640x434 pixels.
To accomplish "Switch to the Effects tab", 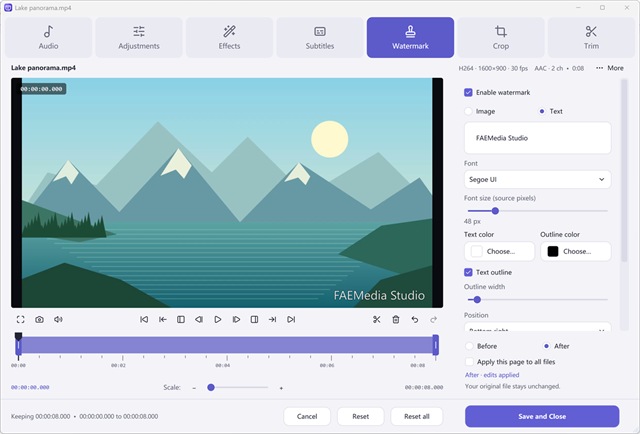I will [x=229, y=37].
